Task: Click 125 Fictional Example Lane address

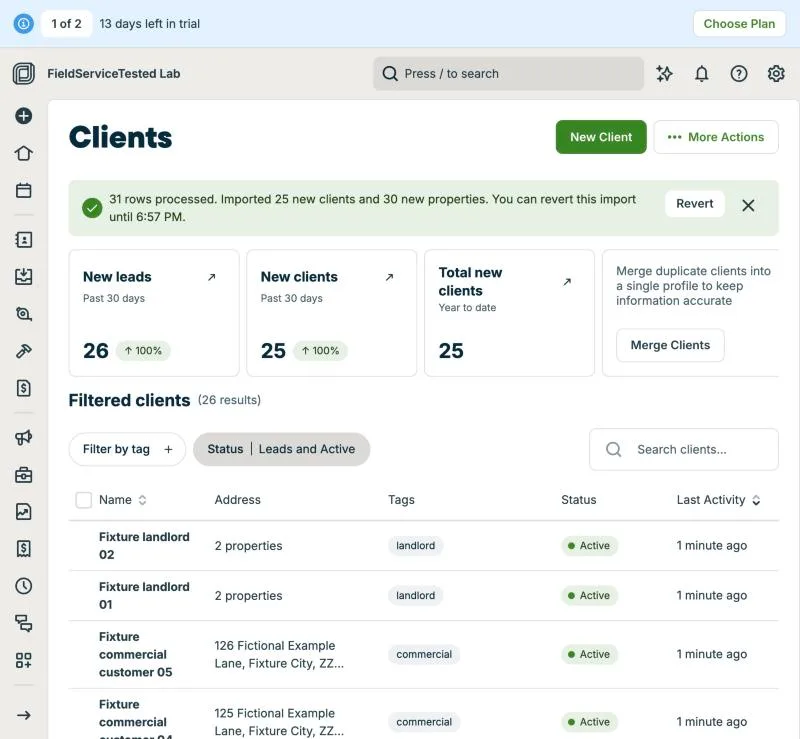Action: point(279,722)
